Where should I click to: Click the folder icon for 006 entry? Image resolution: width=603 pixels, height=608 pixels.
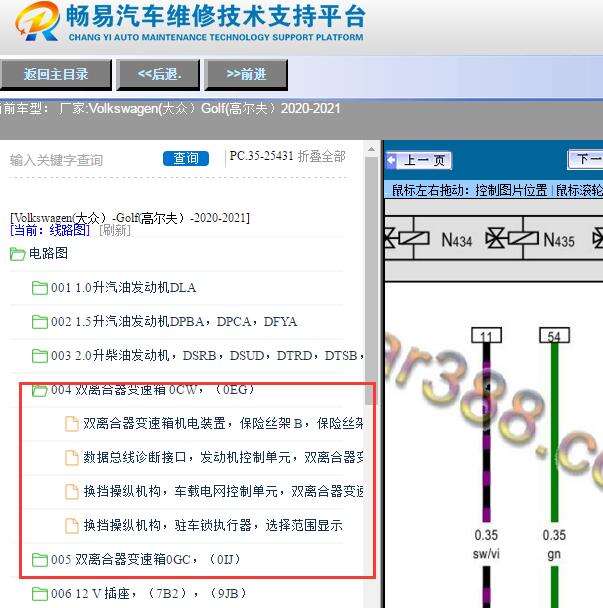point(40,594)
